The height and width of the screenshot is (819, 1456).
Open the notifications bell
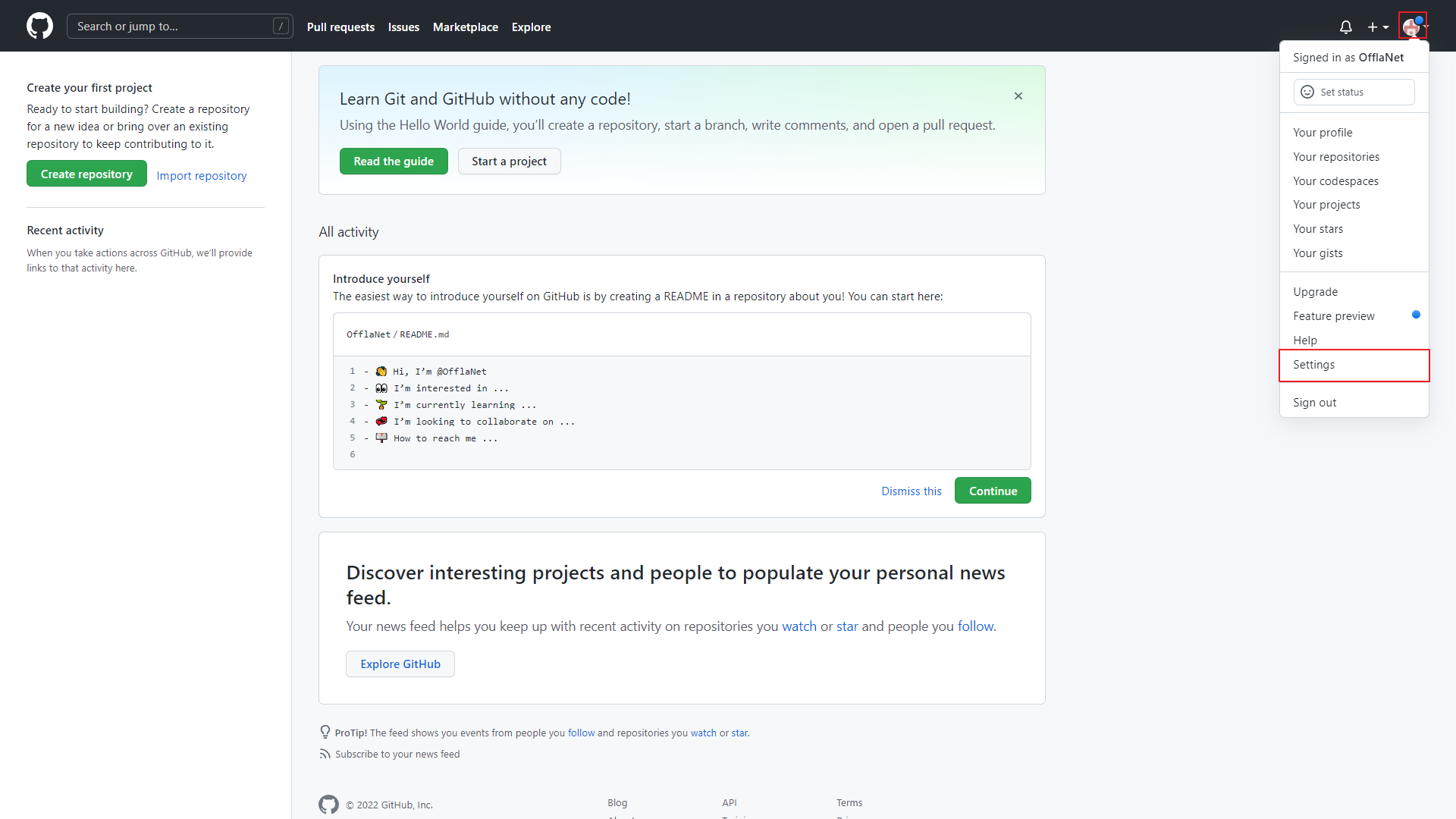pos(1345,27)
